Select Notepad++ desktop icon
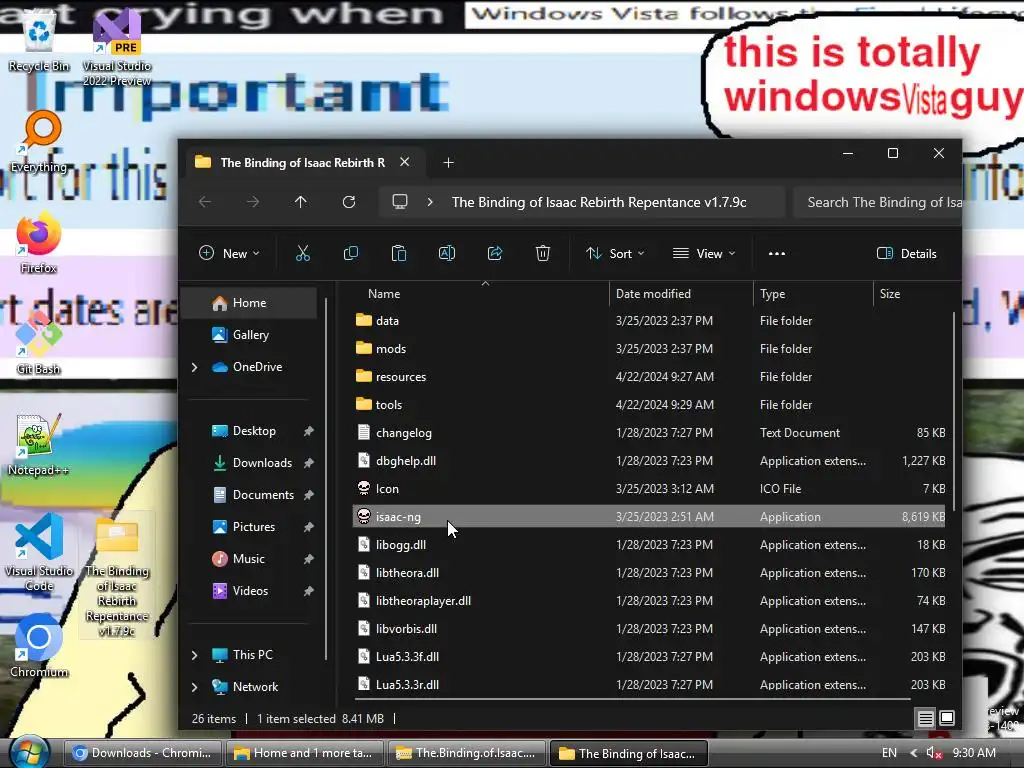The height and width of the screenshot is (768, 1024). pyautogui.click(x=38, y=444)
